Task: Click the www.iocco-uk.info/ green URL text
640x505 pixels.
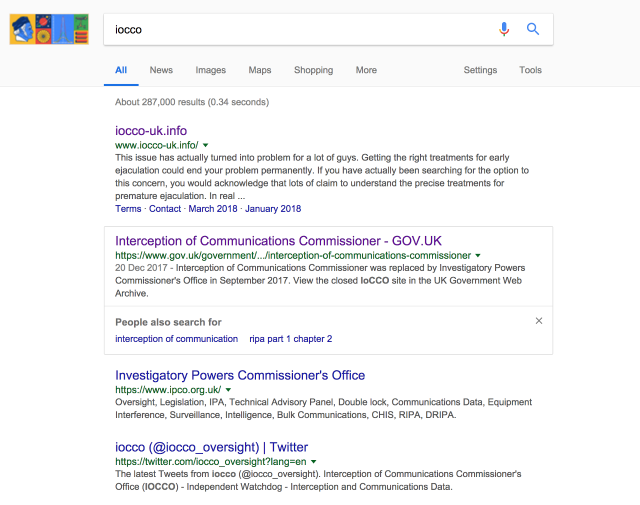Action: pyautogui.click(x=157, y=145)
